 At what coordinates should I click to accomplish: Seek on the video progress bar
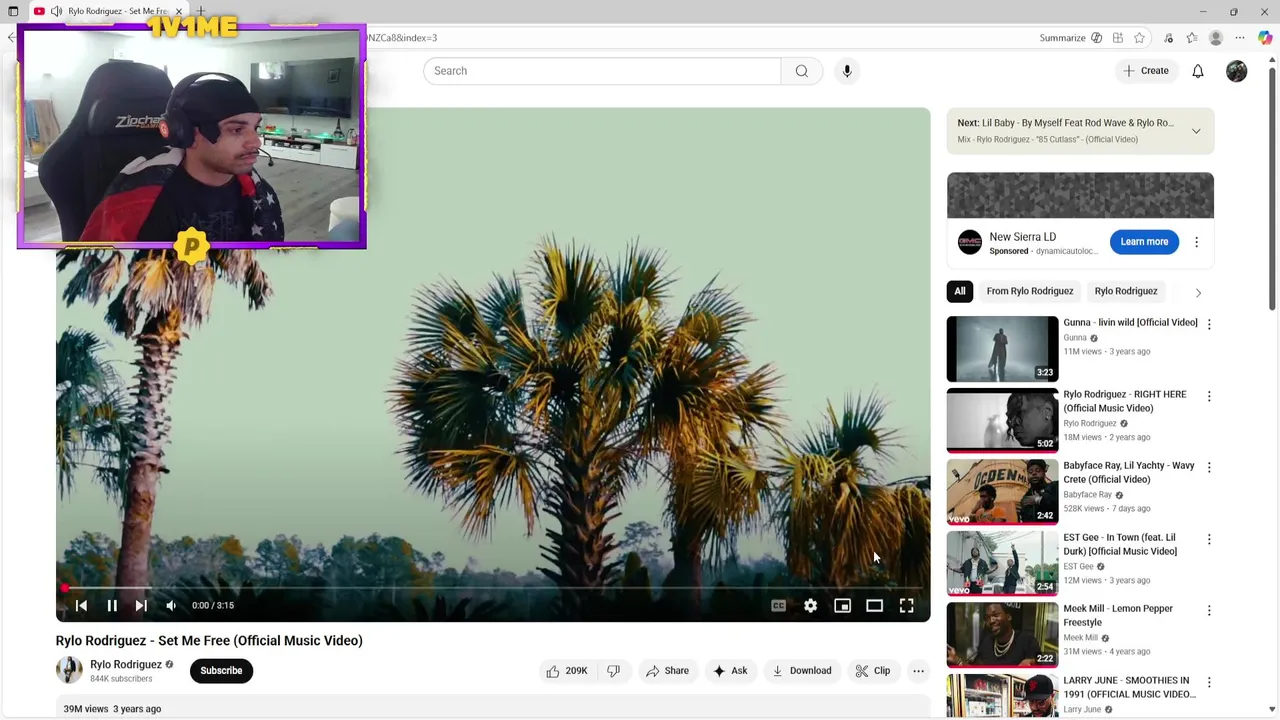(493, 588)
